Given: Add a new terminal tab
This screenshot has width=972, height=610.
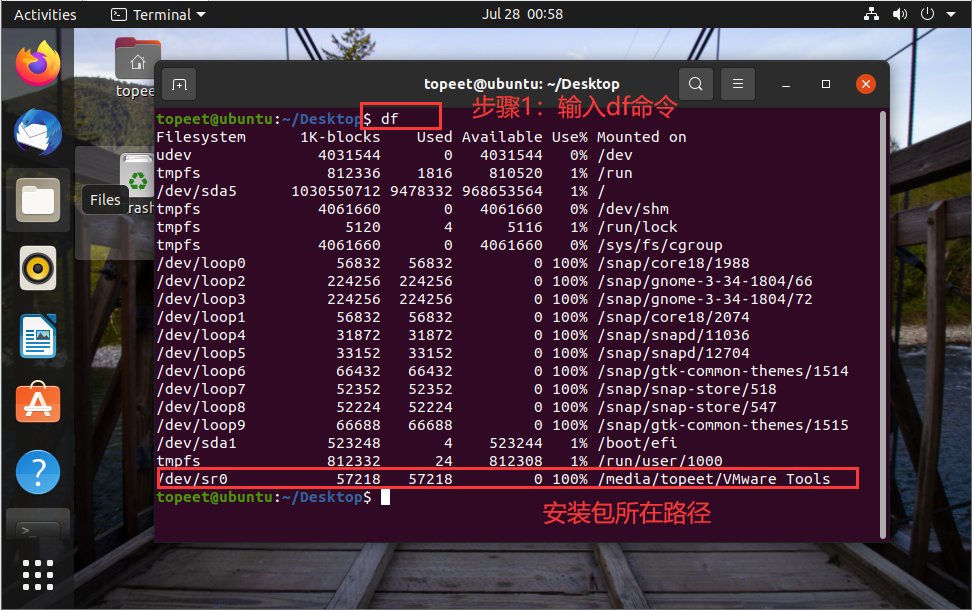Looking at the screenshot, I should click(179, 84).
